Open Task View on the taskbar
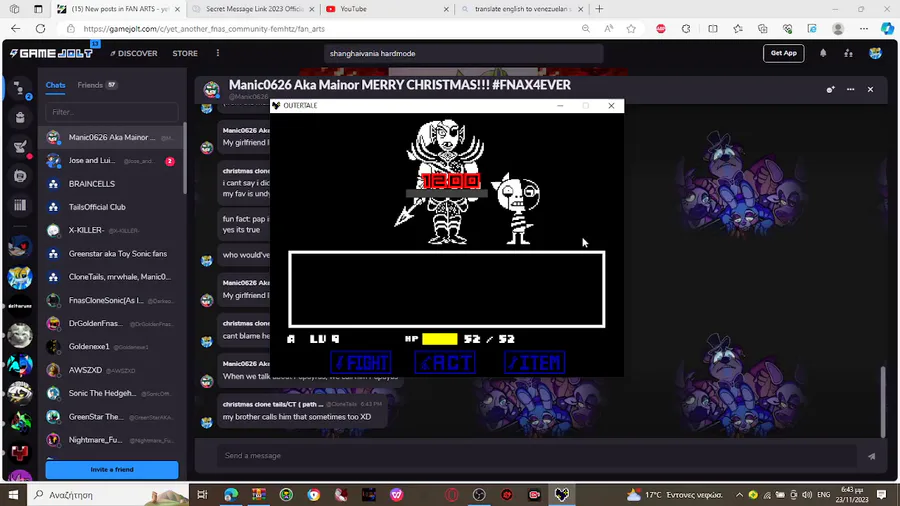This screenshot has height=506, width=900. 202,495
